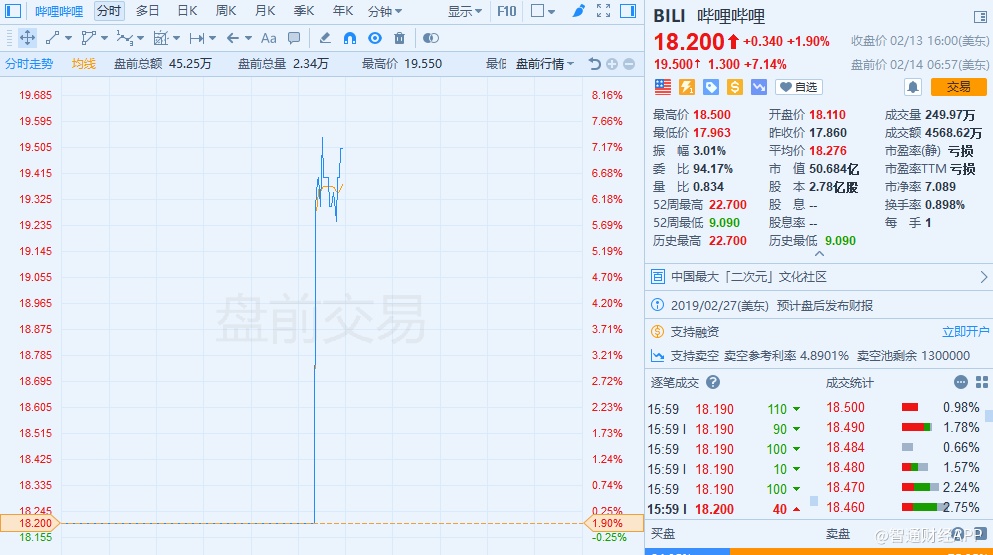
Task: Toggle the left sidebar panel icon
Action: coord(13,11)
